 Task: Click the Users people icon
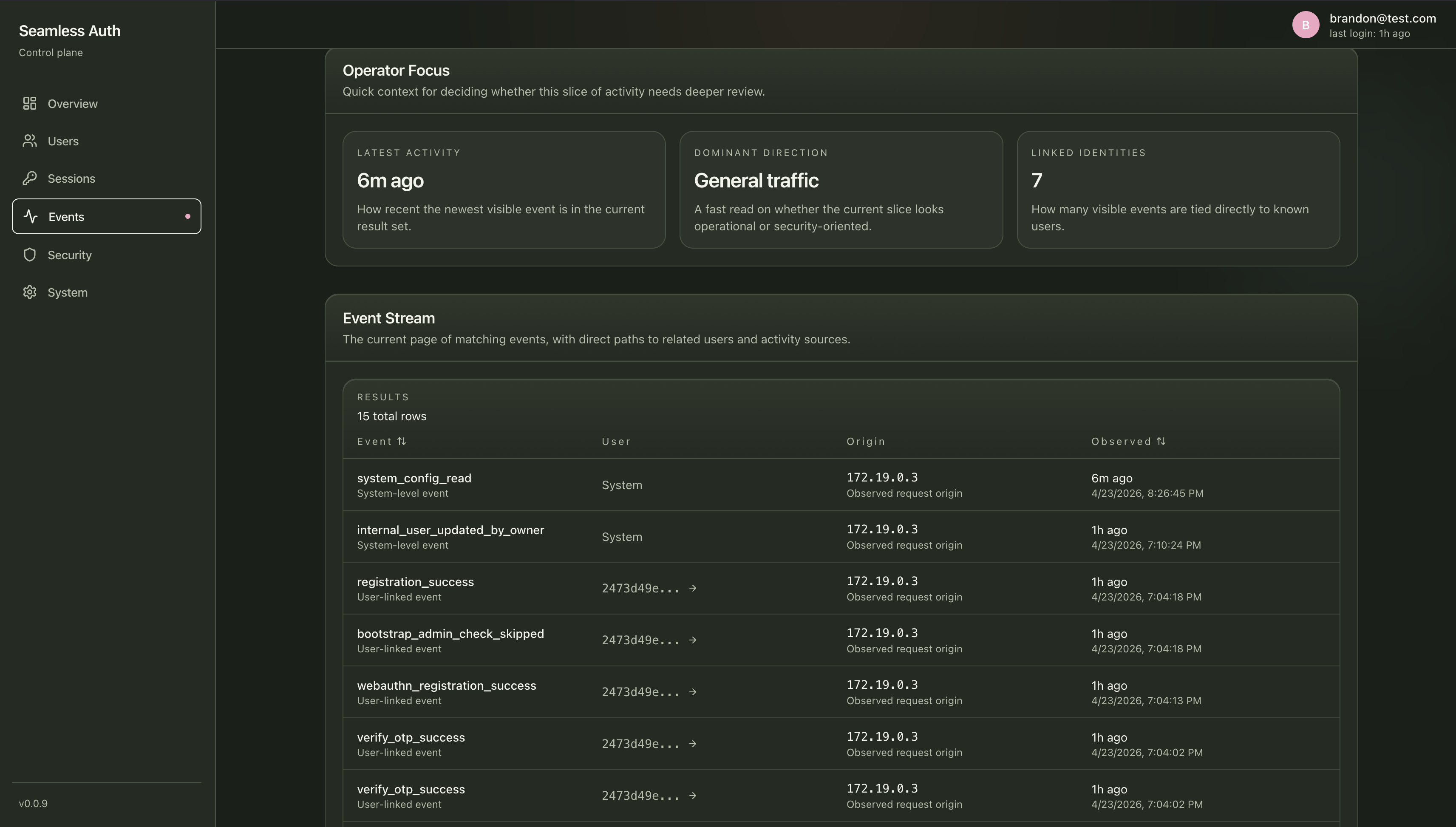click(29, 141)
